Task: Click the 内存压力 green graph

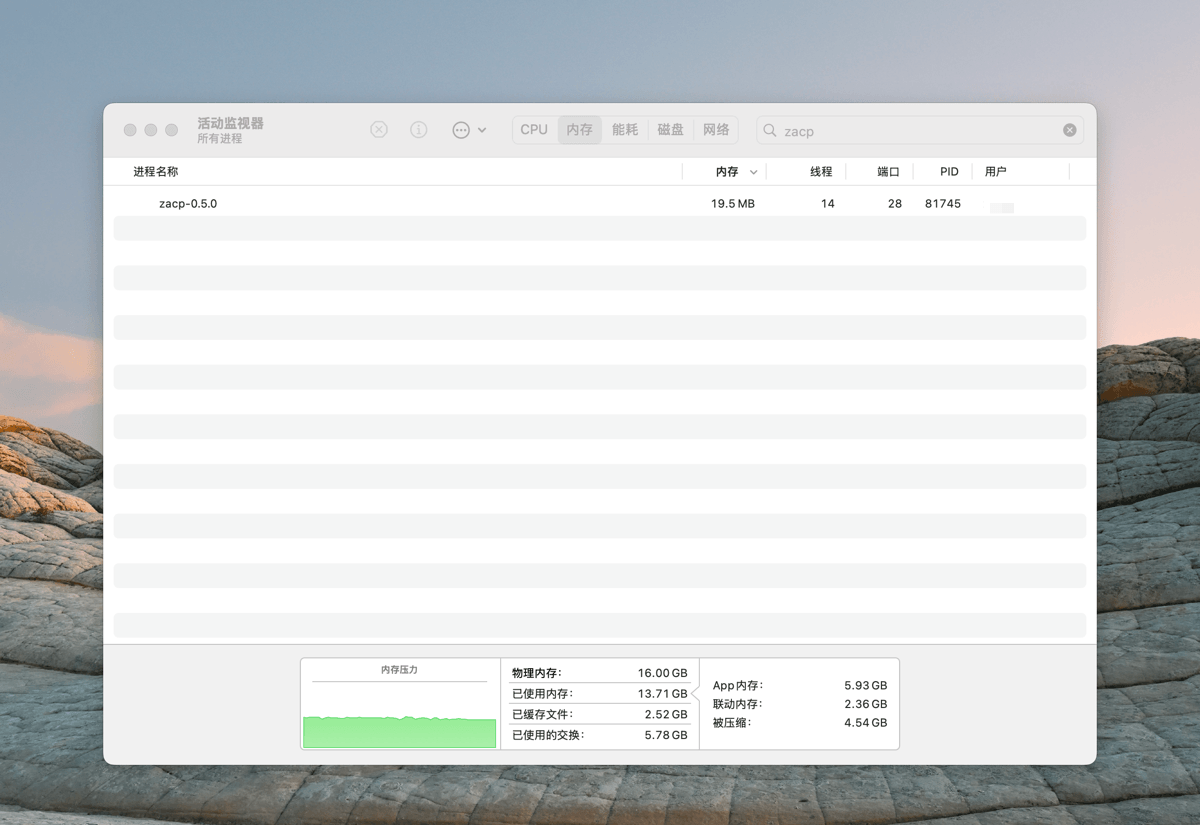Action: [400, 732]
